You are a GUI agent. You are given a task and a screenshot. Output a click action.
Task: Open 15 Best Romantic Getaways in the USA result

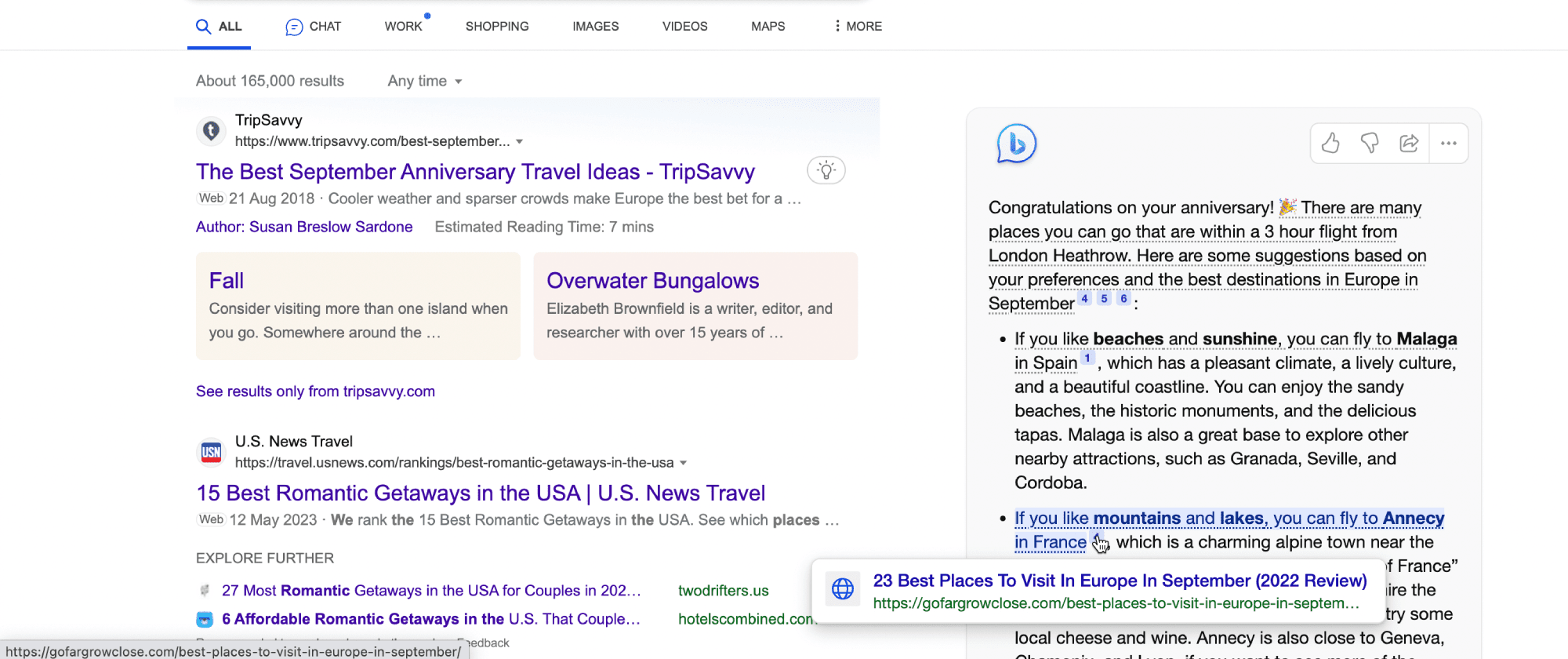(x=481, y=493)
